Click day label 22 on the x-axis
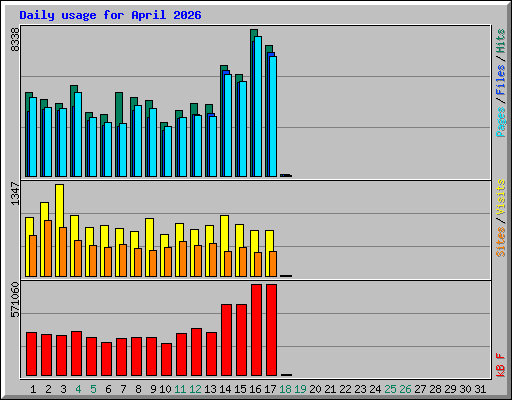The width and height of the screenshot is (512, 400). point(345,389)
